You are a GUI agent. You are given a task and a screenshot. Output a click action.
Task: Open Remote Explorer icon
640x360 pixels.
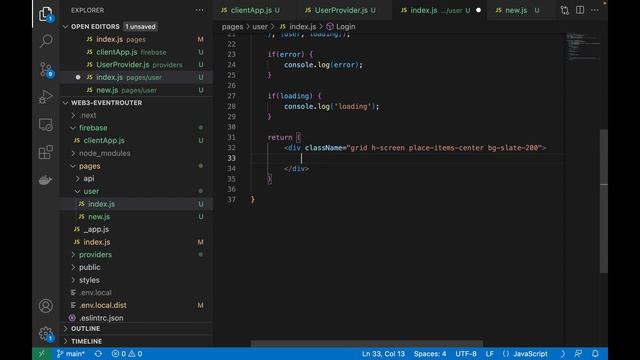click(46, 124)
